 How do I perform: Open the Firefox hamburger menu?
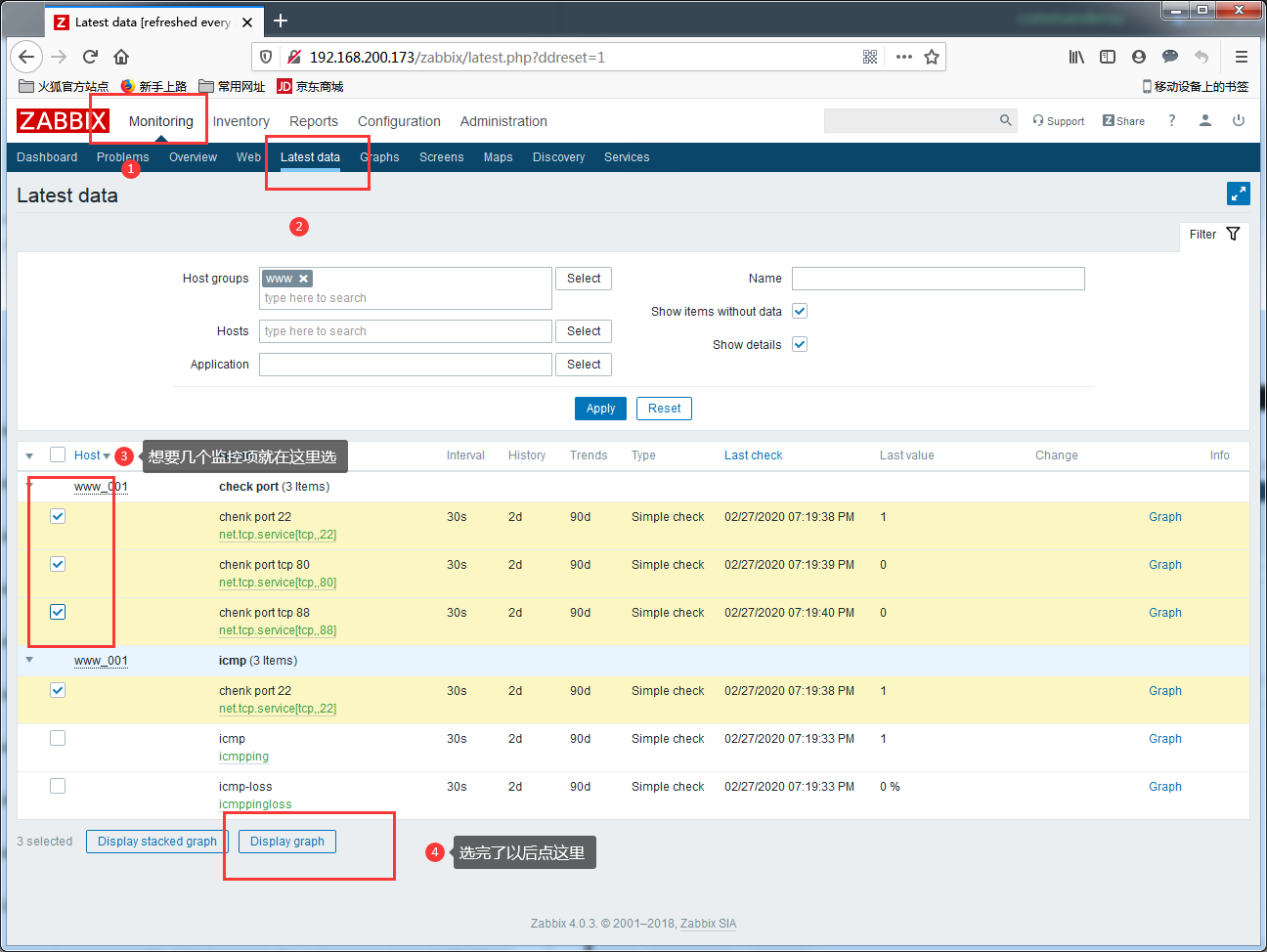coord(1242,57)
